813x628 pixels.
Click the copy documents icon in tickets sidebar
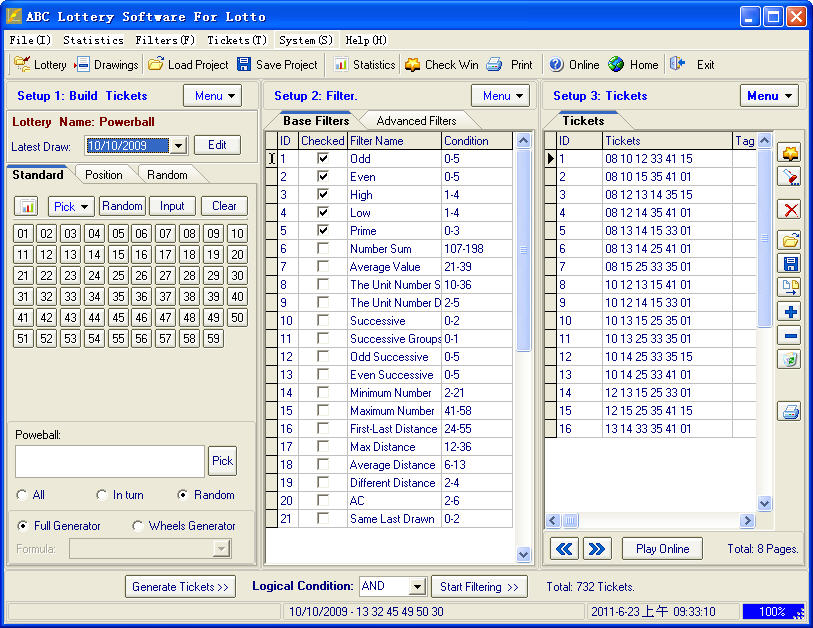tap(790, 286)
